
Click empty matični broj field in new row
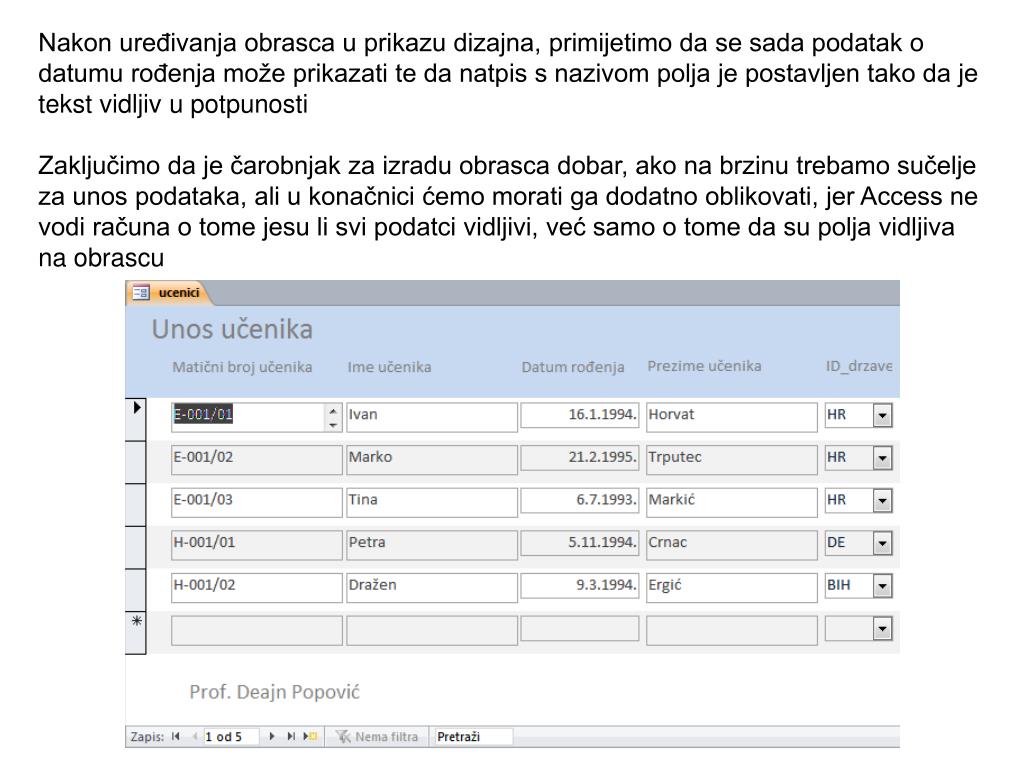pos(257,630)
